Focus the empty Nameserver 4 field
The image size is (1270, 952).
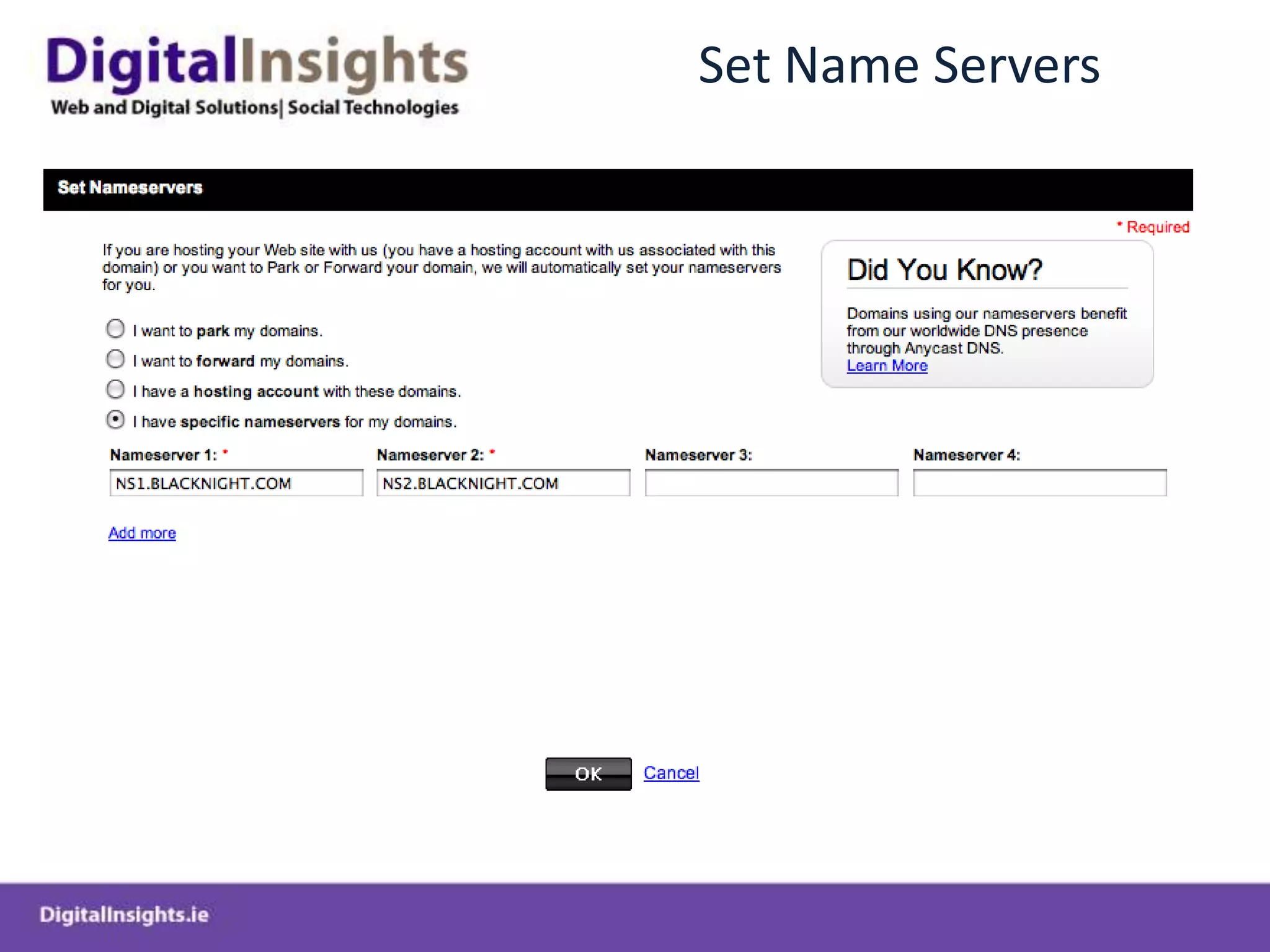[x=1039, y=483]
